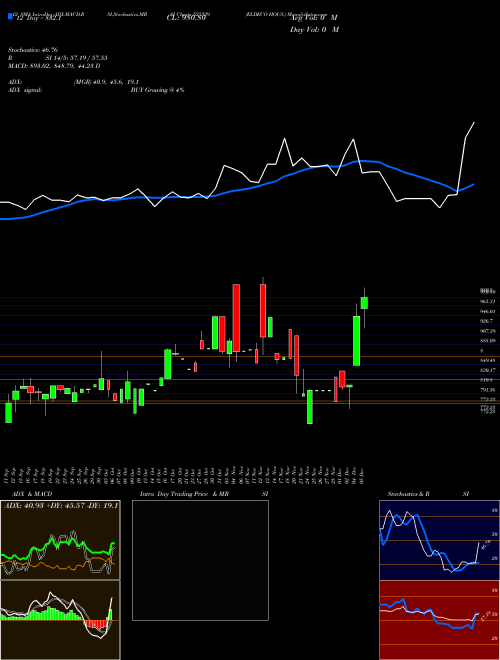Click the tallest red candlestick of early November
This screenshot has width=500, height=660.
click(237, 318)
